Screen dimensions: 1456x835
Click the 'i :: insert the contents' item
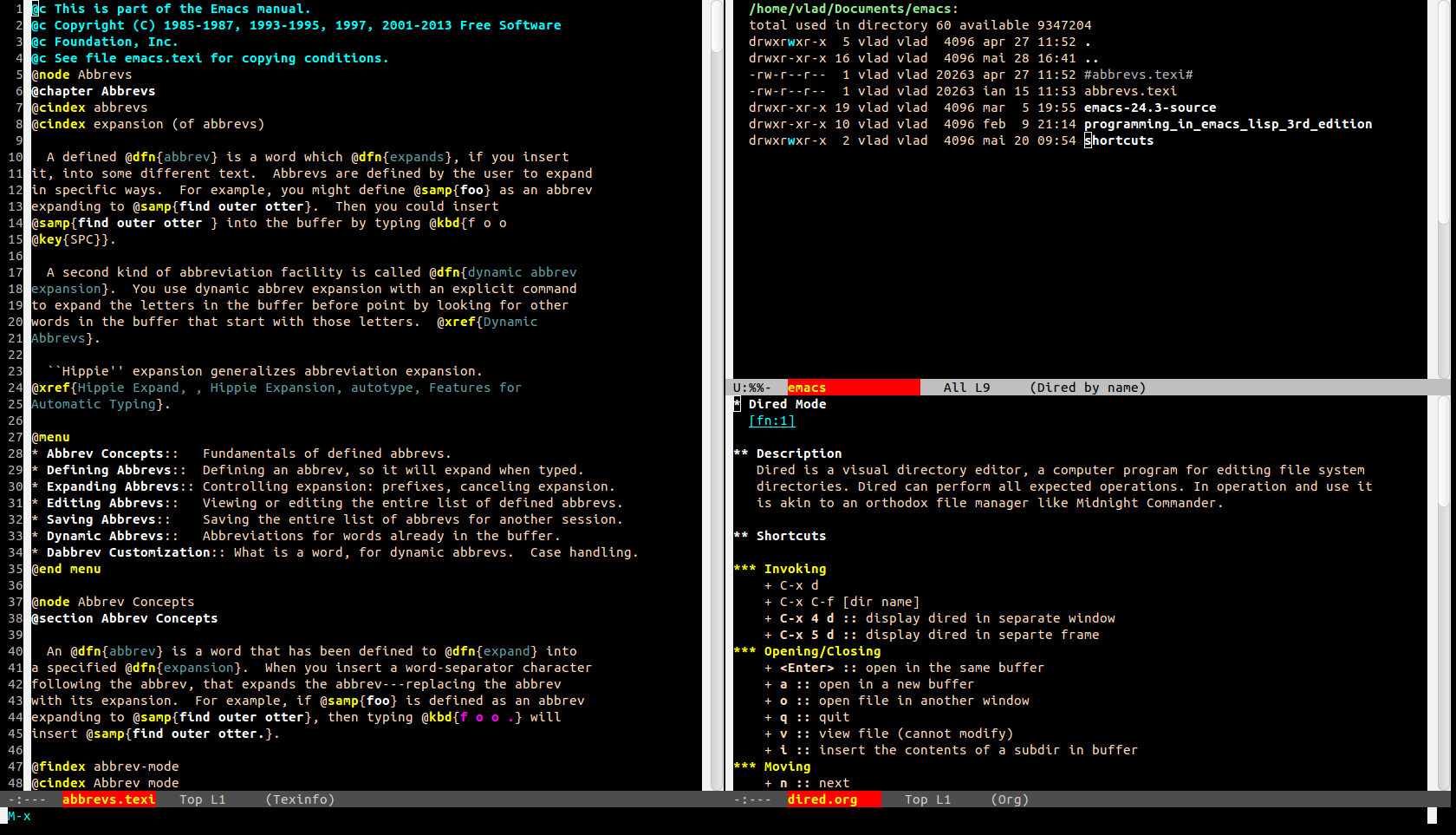click(x=952, y=750)
